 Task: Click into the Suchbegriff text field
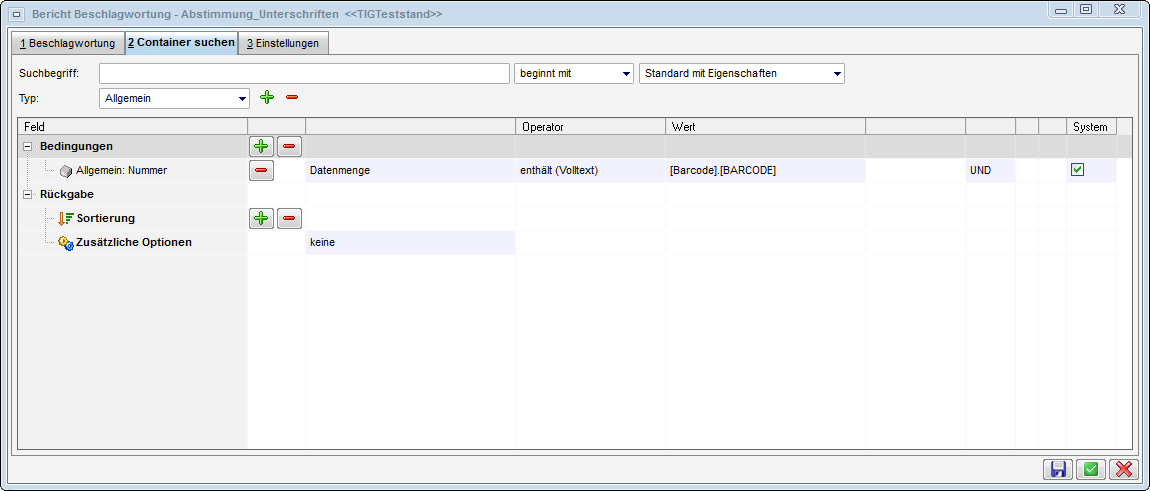(x=304, y=74)
